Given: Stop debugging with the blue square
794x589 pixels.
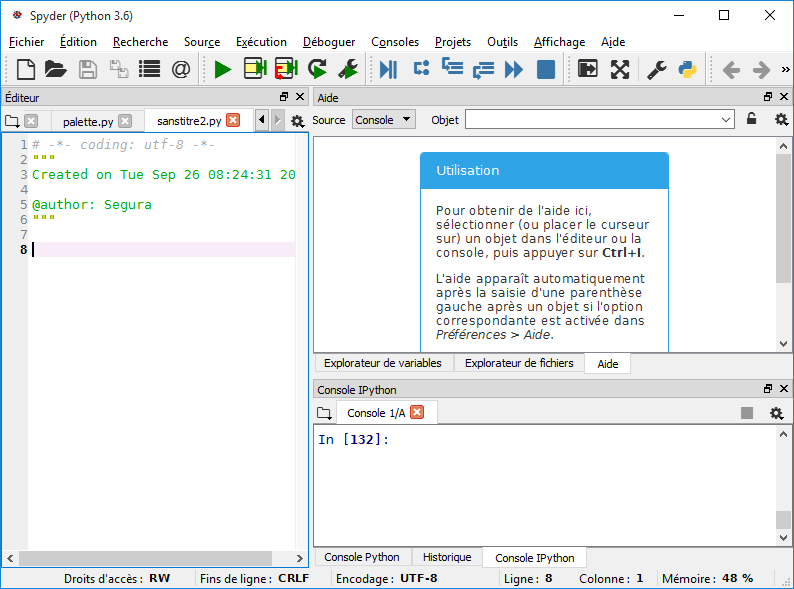Looking at the screenshot, I should (545, 69).
